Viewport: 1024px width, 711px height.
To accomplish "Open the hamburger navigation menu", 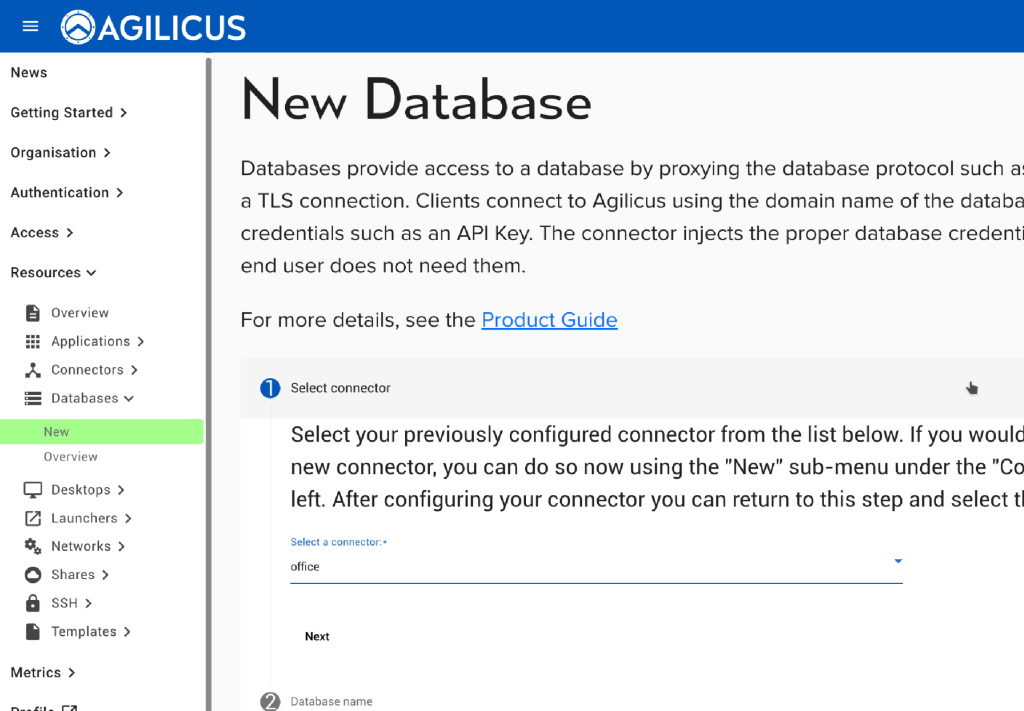I will pos(30,26).
